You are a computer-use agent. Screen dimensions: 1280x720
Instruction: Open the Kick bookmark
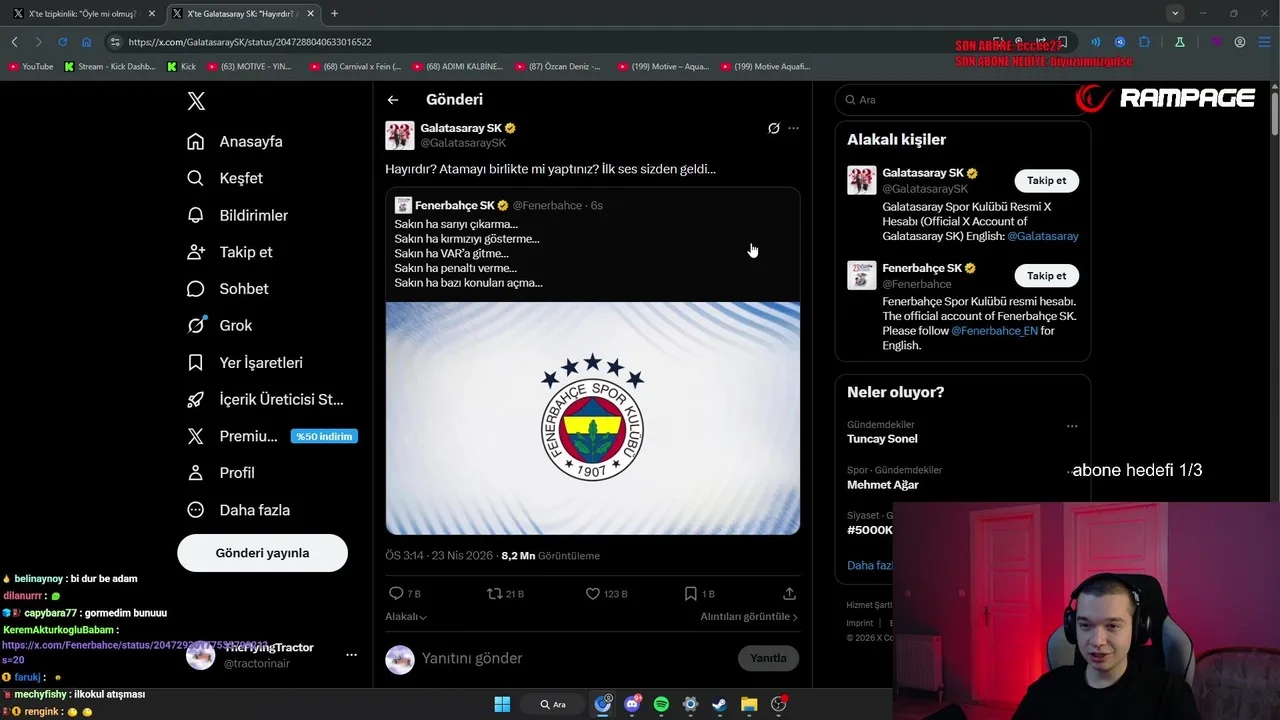181,67
